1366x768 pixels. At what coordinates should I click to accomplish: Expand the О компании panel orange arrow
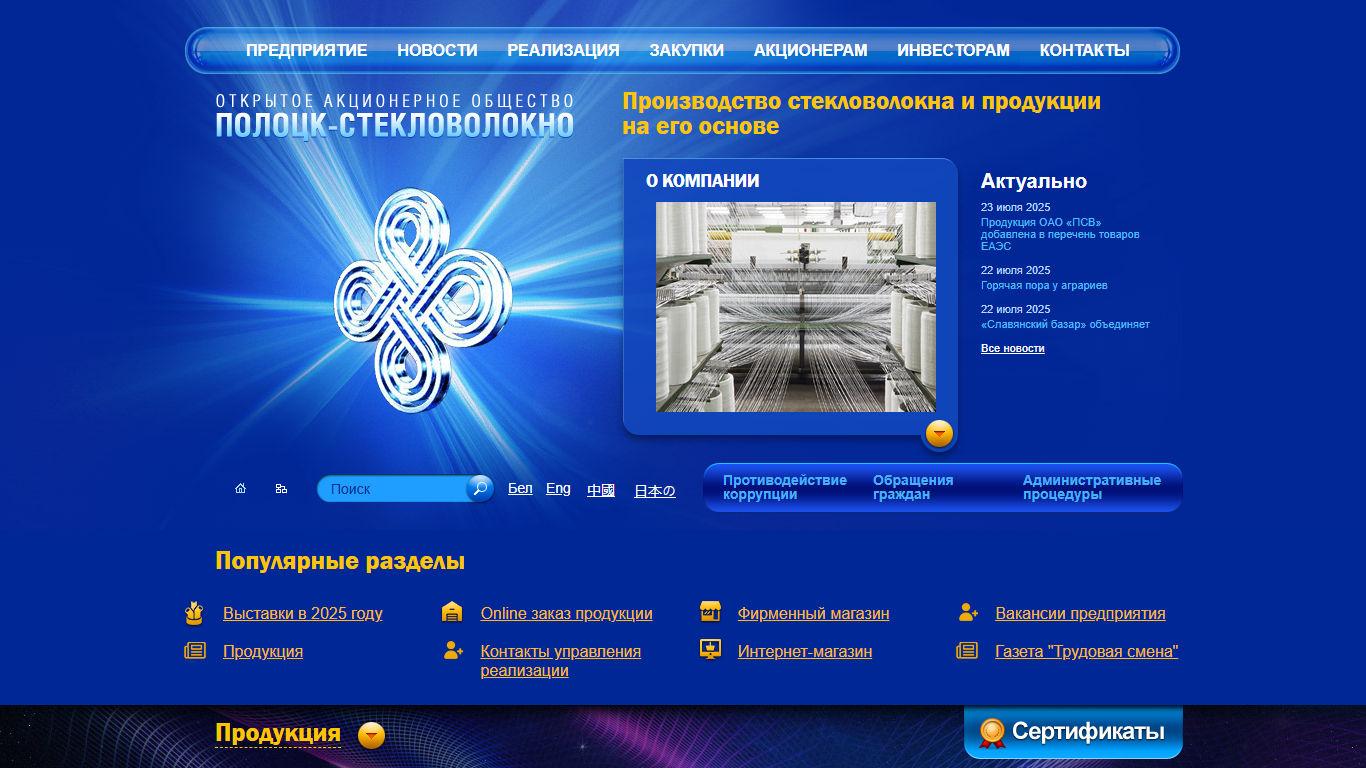pos(939,434)
